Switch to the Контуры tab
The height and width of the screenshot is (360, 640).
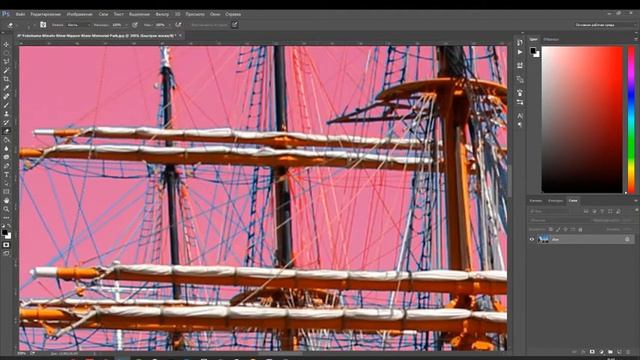pos(555,200)
